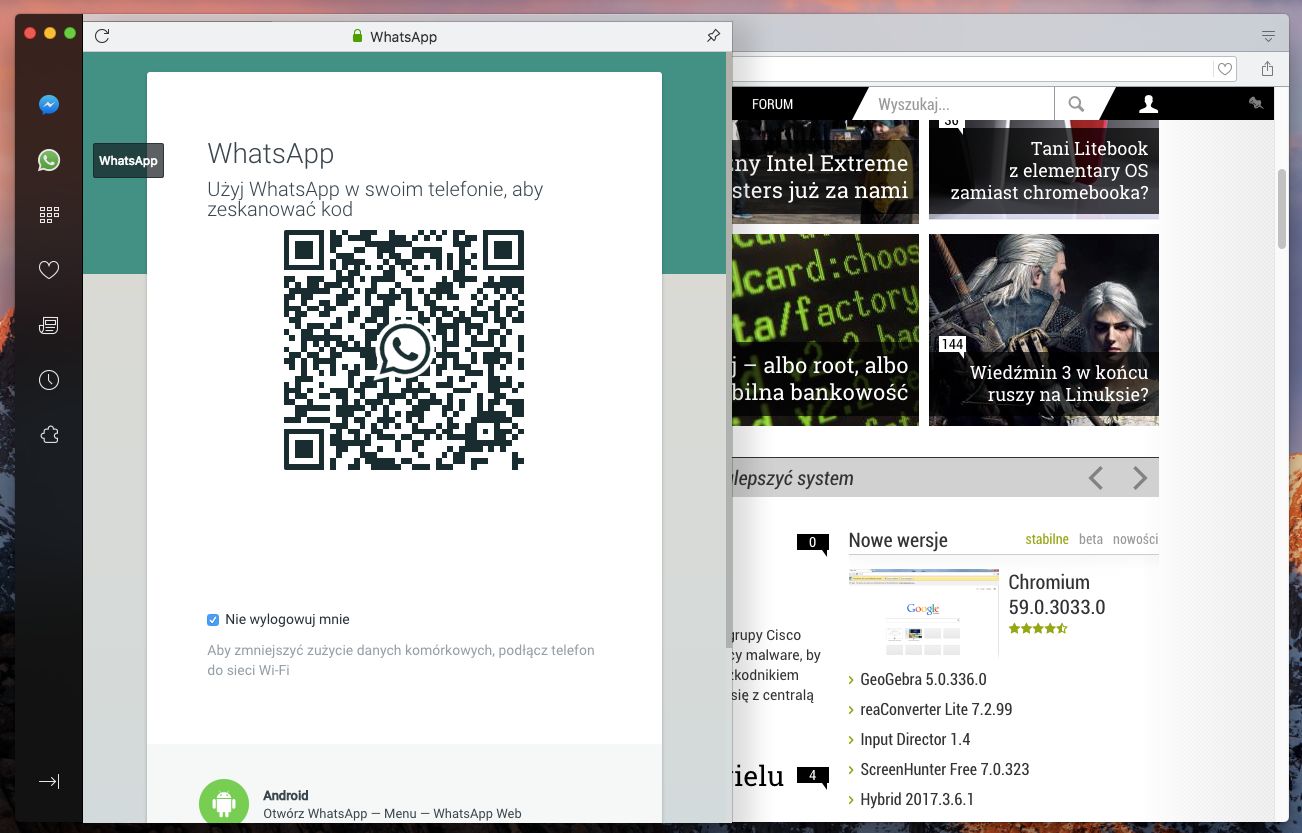1302x833 pixels.
Task: Click the 144 comments badge on Wiedźmin article
Action: [x=952, y=344]
